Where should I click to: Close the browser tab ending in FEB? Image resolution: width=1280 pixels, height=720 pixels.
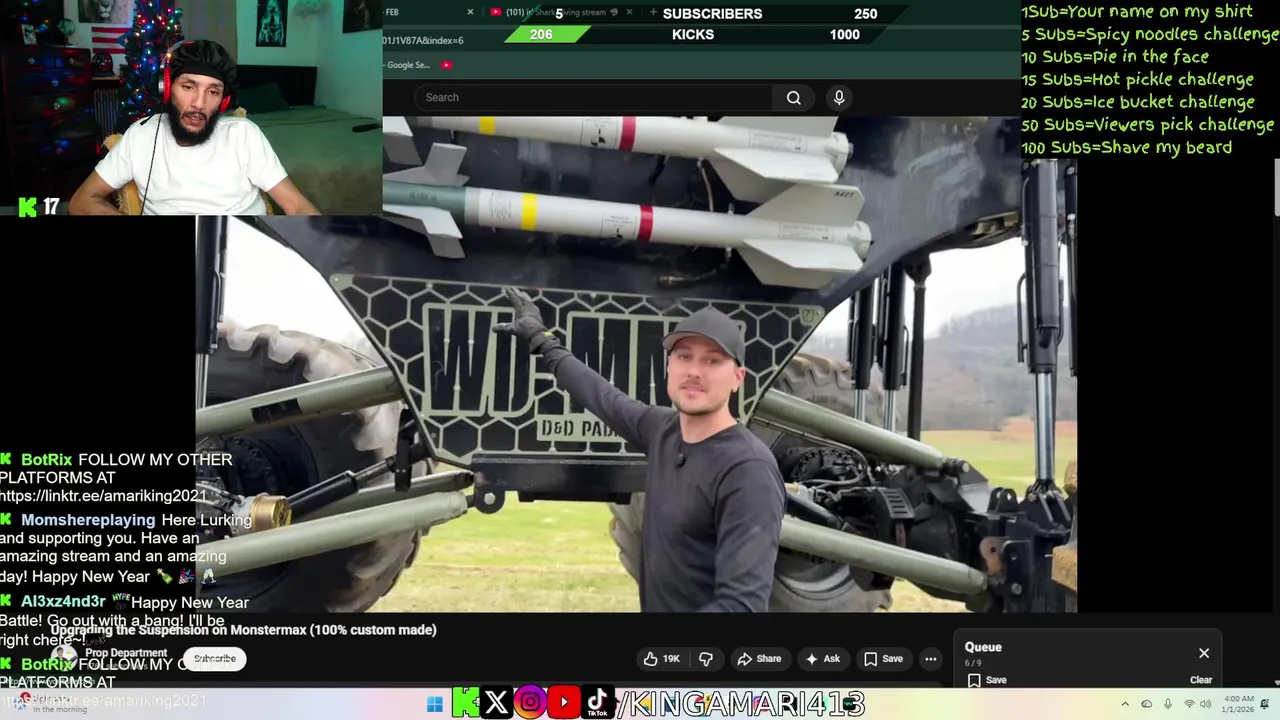pyautogui.click(x=470, y=12)
